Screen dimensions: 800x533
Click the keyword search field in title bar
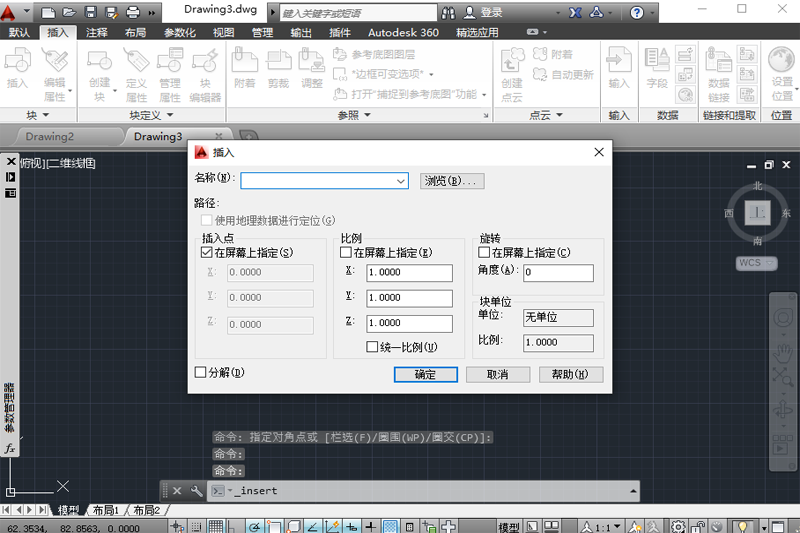click(359, 13)
